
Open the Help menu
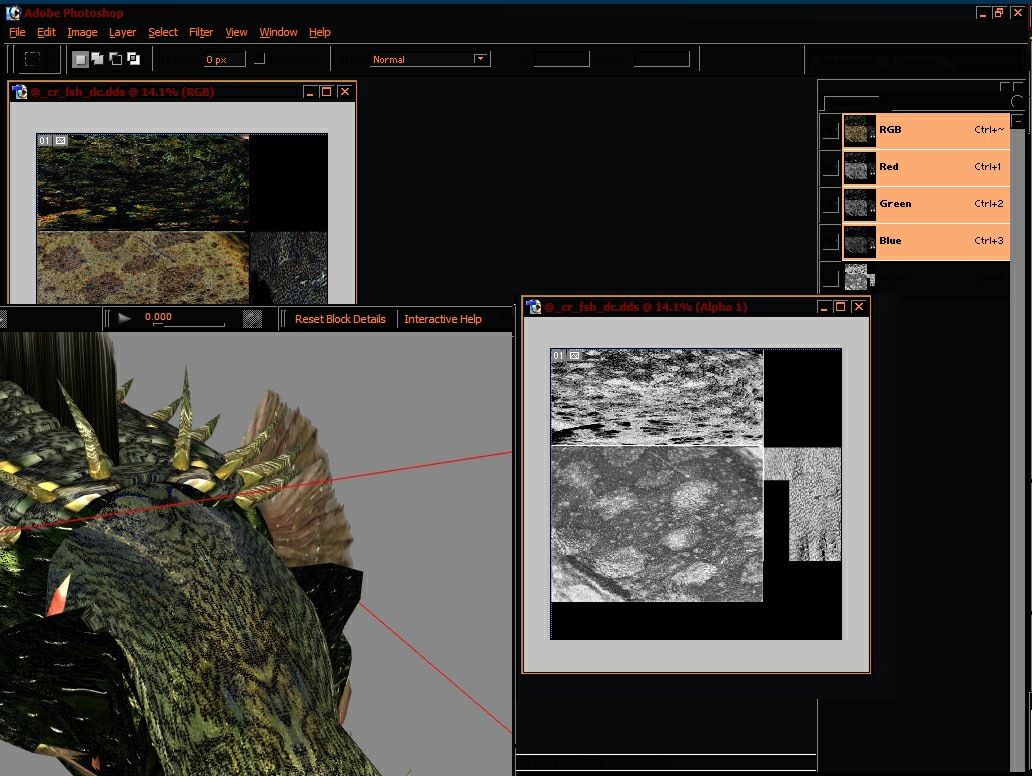click(320, 32)
